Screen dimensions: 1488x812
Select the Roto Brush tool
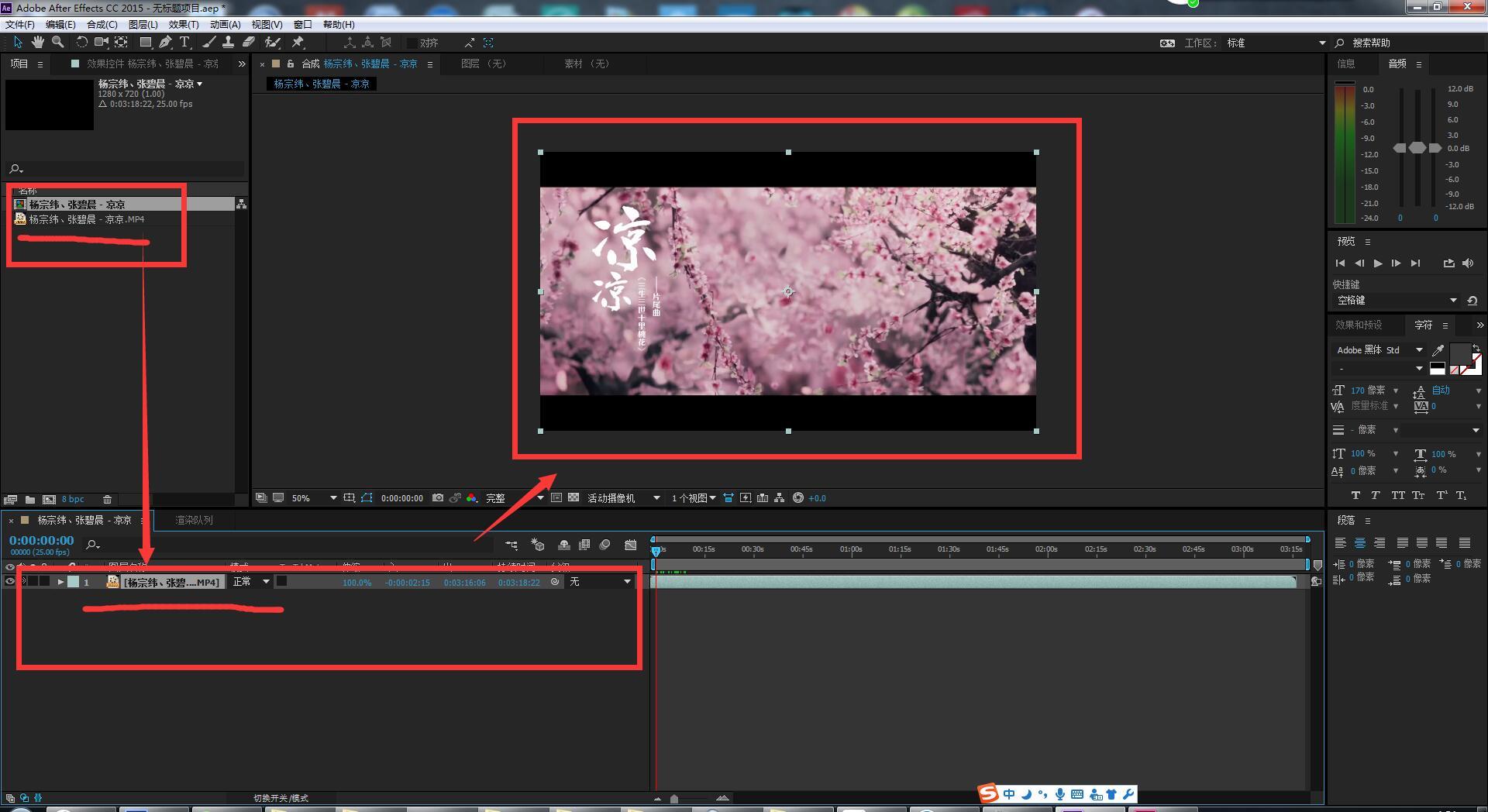[x=273, y=43]
